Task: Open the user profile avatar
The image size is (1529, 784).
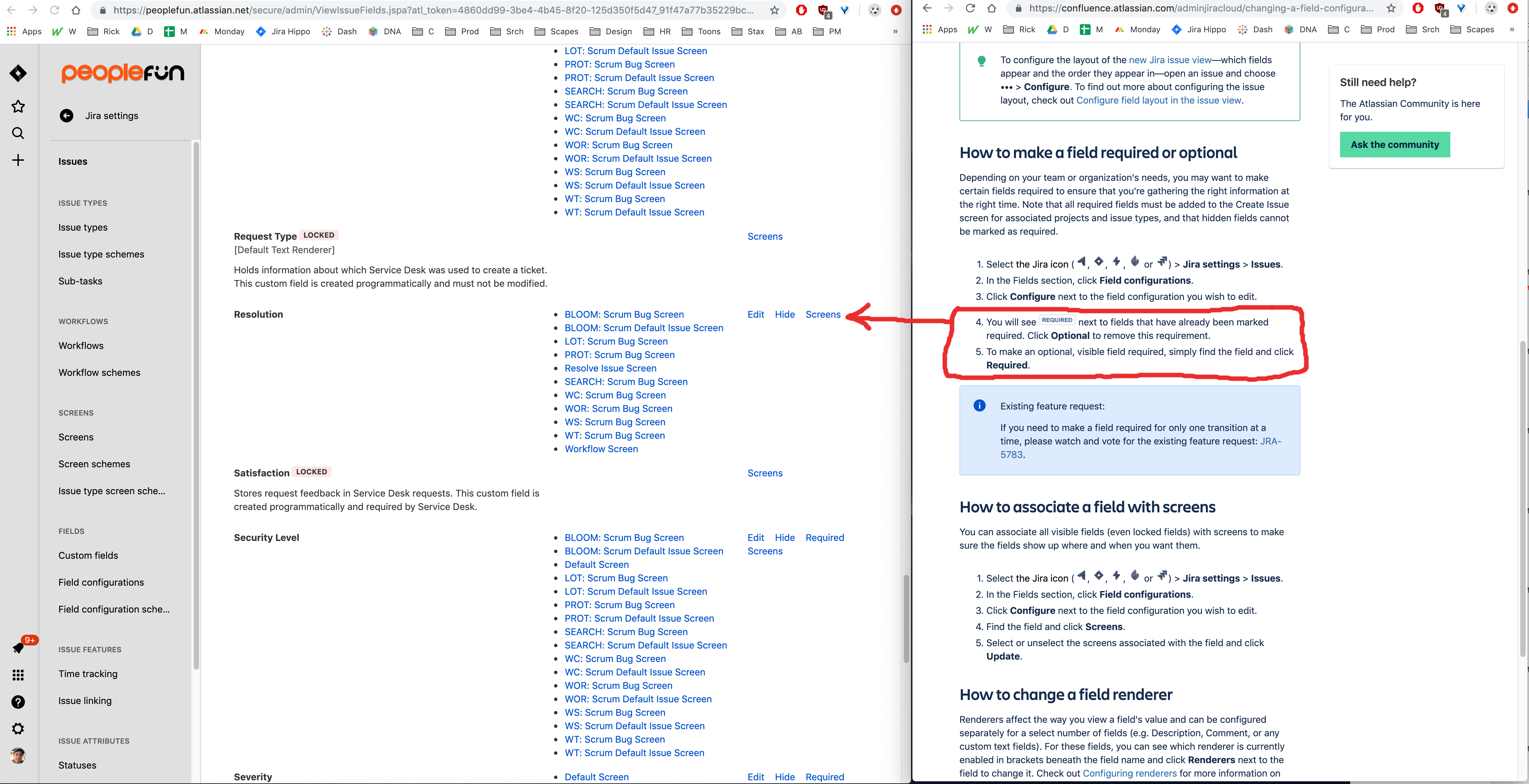Action: point(18,755)
